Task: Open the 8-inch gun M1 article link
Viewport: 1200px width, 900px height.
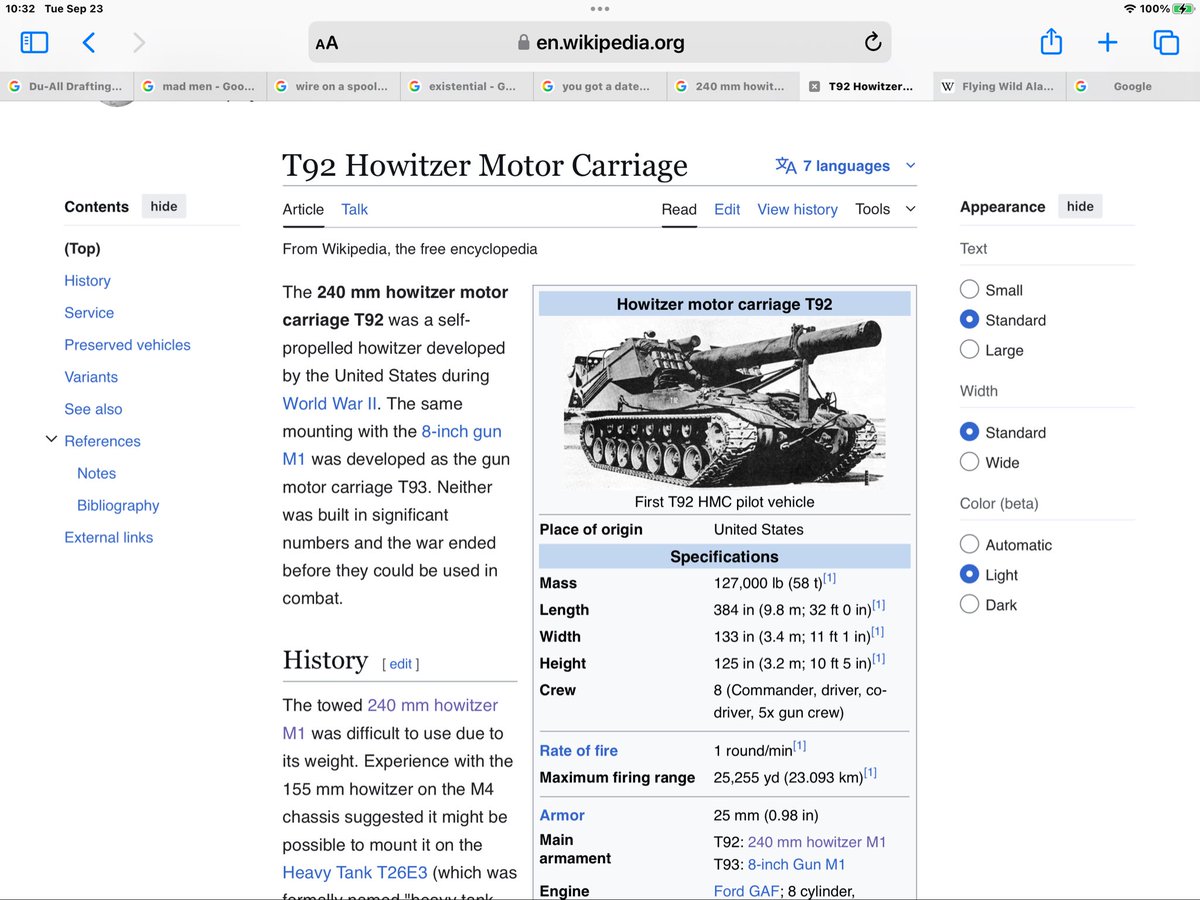Action: (x=392, y=445)
